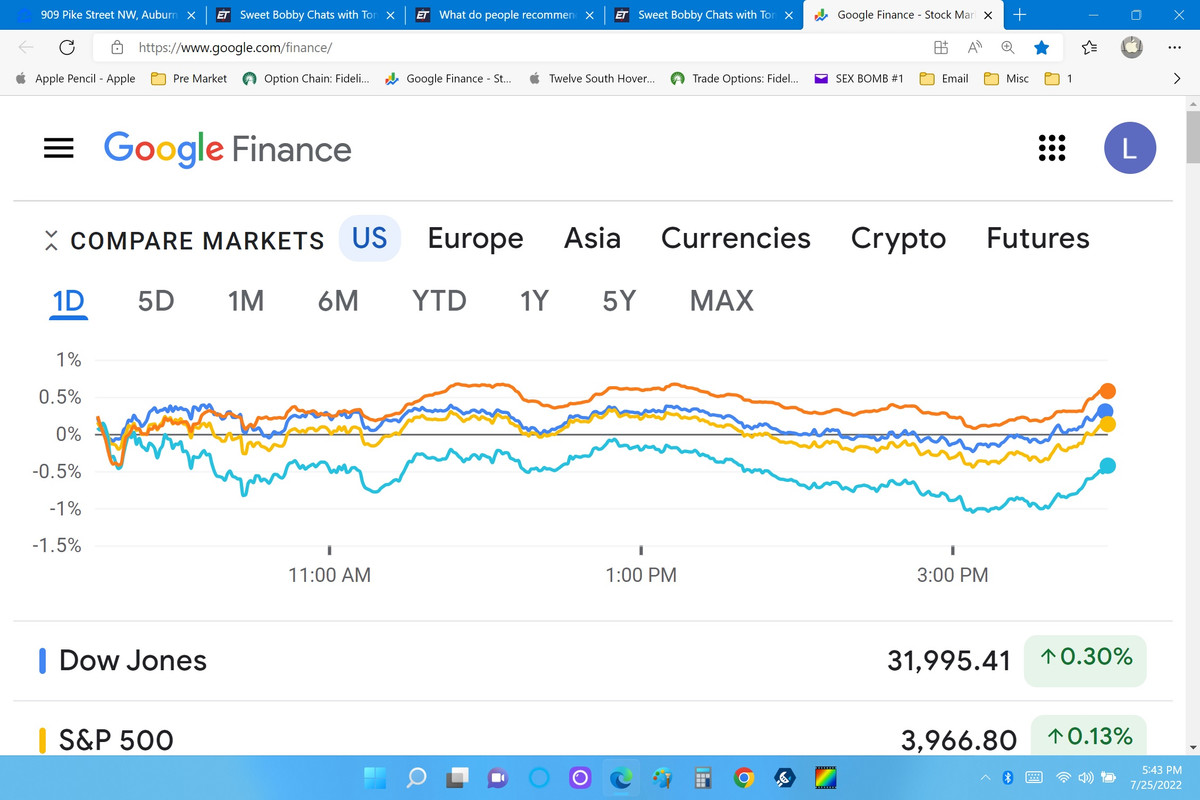Open the Google account avatar L
Screen dimensions: 1200x800
[x=1130, y=148]
